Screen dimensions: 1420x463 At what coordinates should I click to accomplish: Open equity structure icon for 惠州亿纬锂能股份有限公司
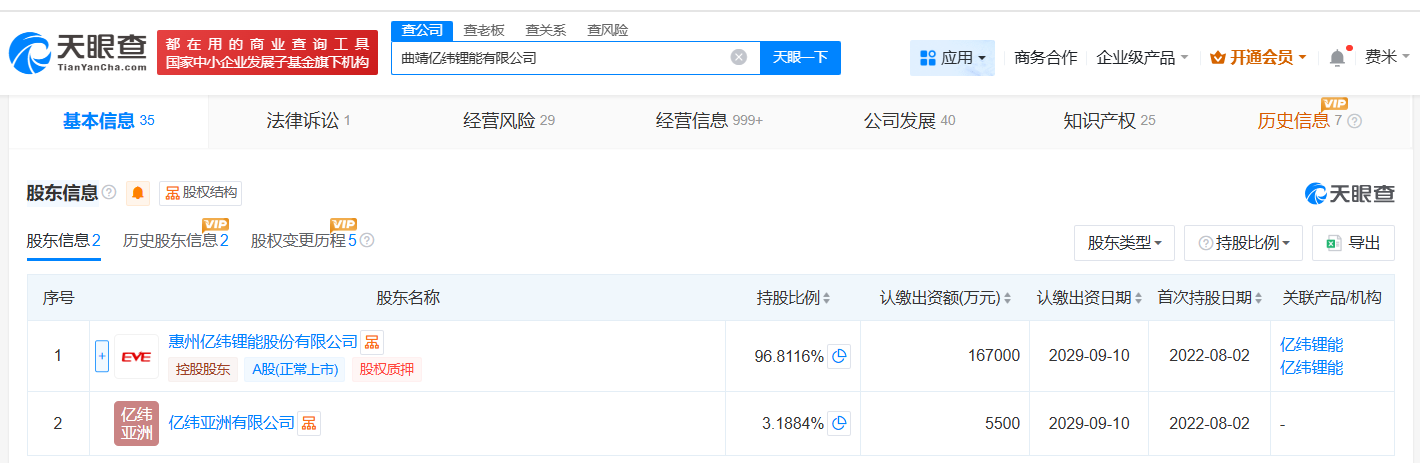pyautogui.click(x=371, y=343)
